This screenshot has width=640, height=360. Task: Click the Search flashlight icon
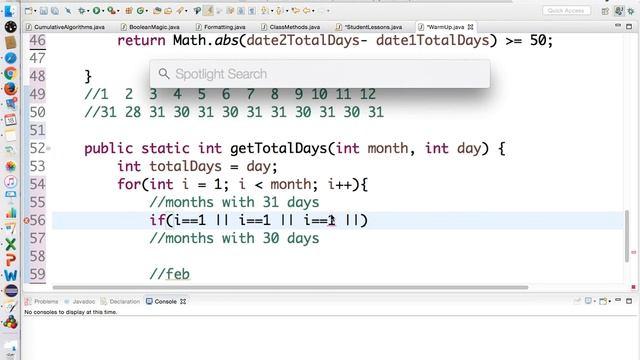(x=180, y=11)
